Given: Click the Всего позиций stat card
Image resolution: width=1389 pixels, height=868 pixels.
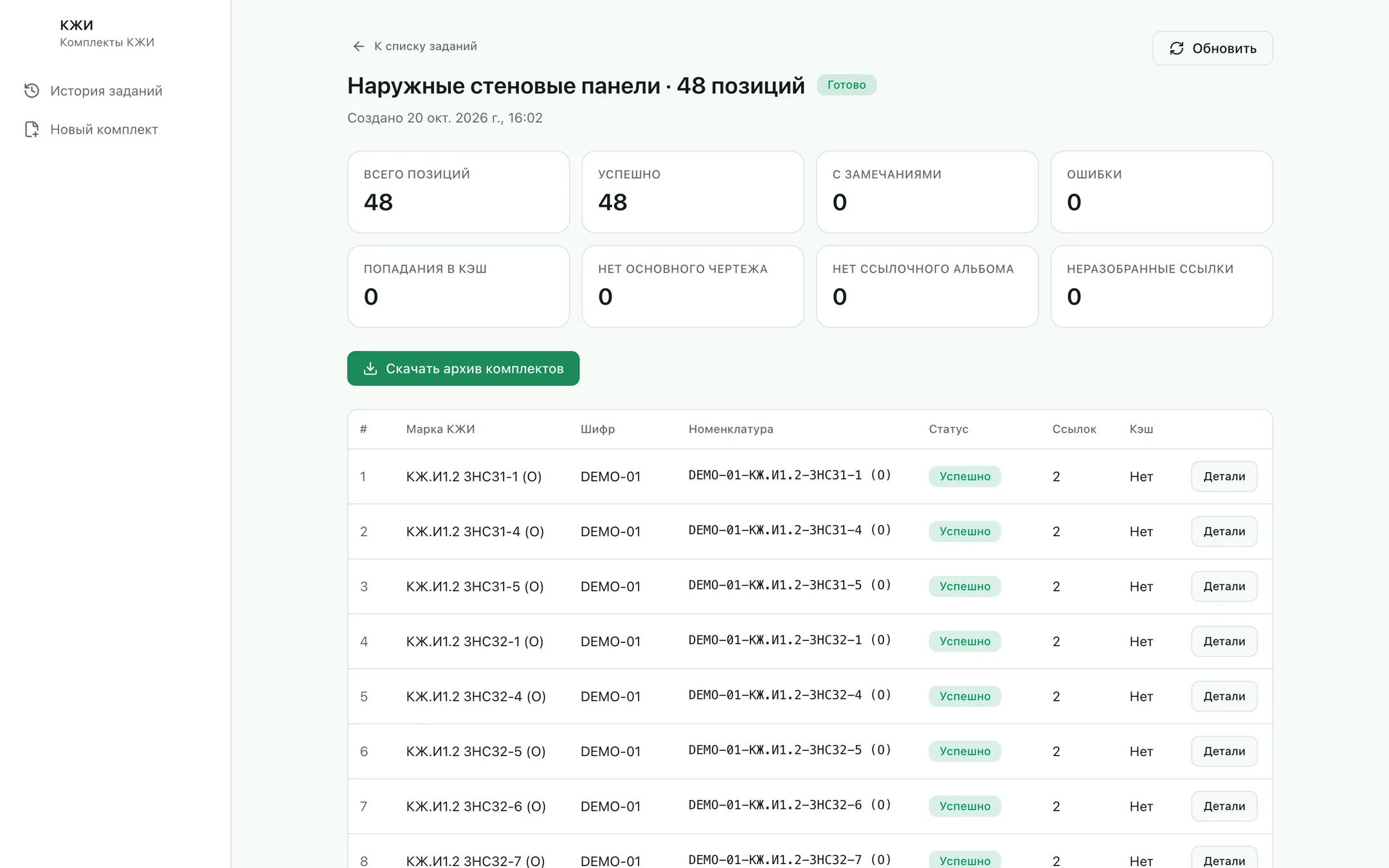Looking at the screenshot, I should click(x=458, y=192).
